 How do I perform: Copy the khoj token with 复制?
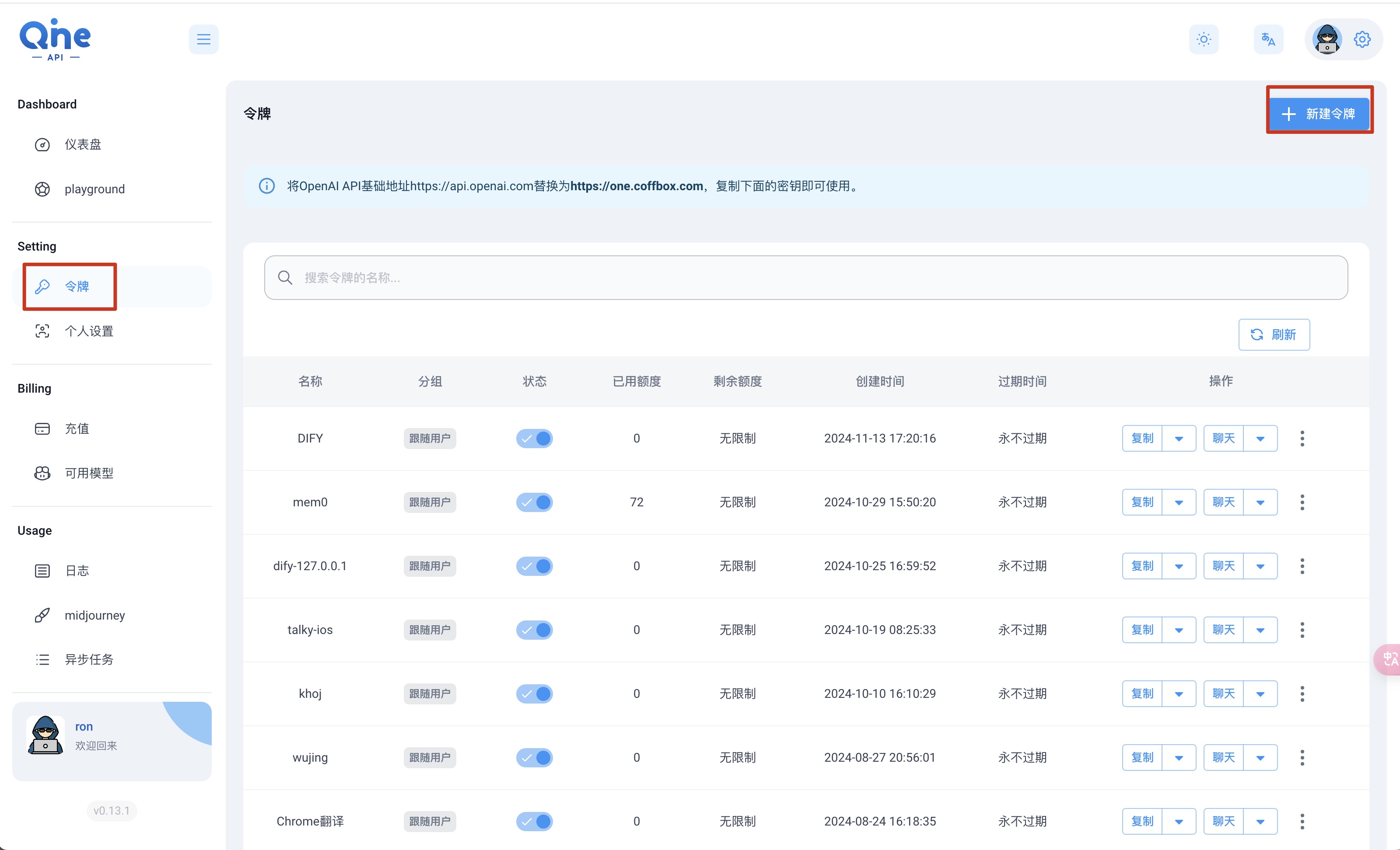click(1142, 693)
